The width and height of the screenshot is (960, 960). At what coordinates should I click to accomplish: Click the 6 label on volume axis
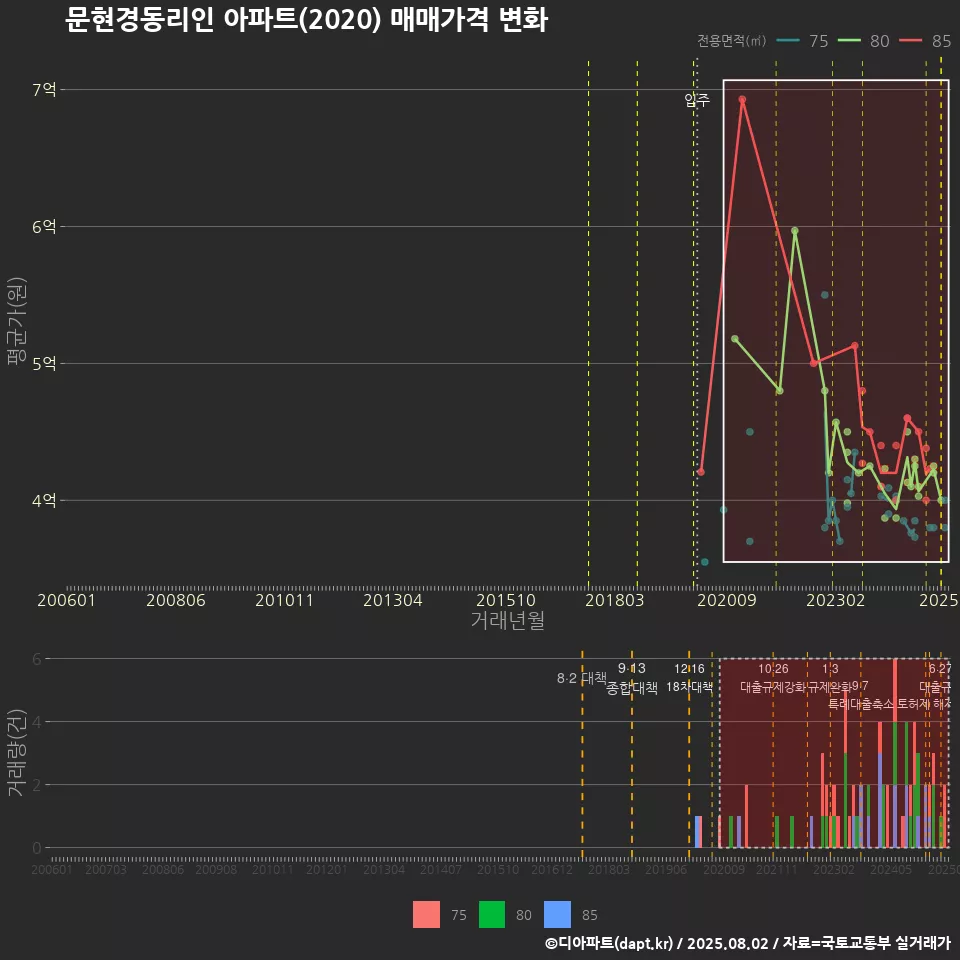(37, 659)
